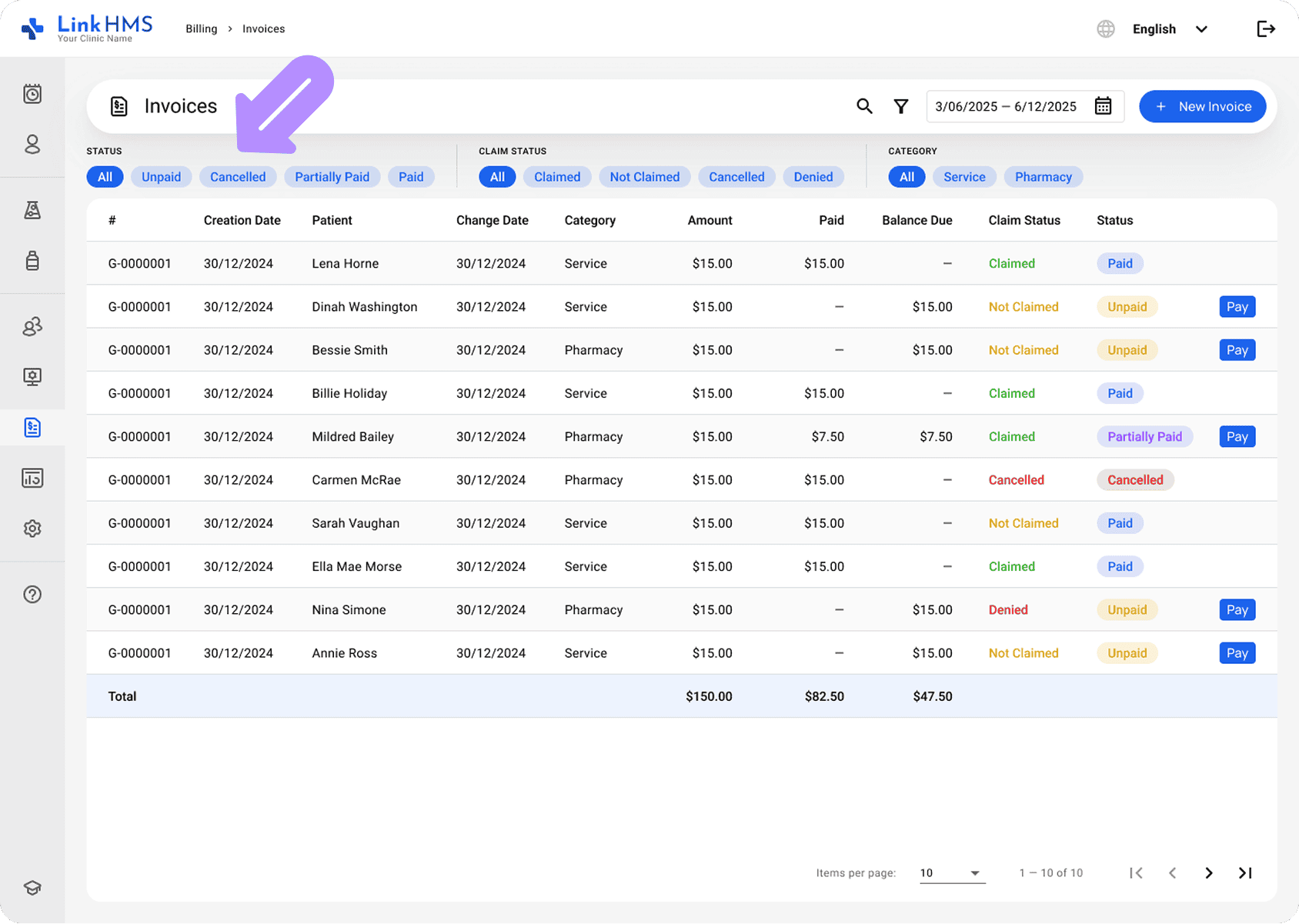
Task: Open the items per page dropdown
Action: pos(951,872)
